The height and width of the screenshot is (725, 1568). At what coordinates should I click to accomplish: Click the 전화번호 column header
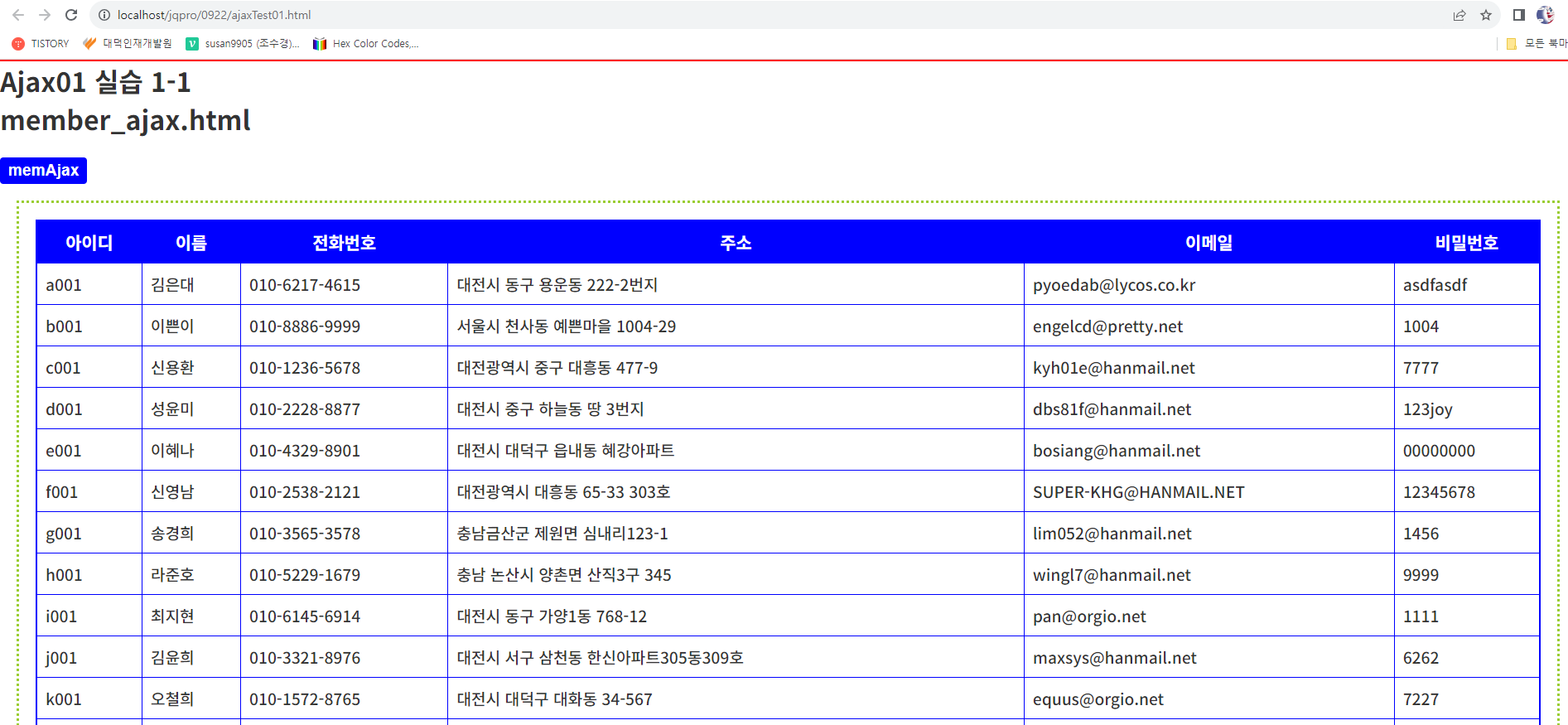tap(344, 243)
